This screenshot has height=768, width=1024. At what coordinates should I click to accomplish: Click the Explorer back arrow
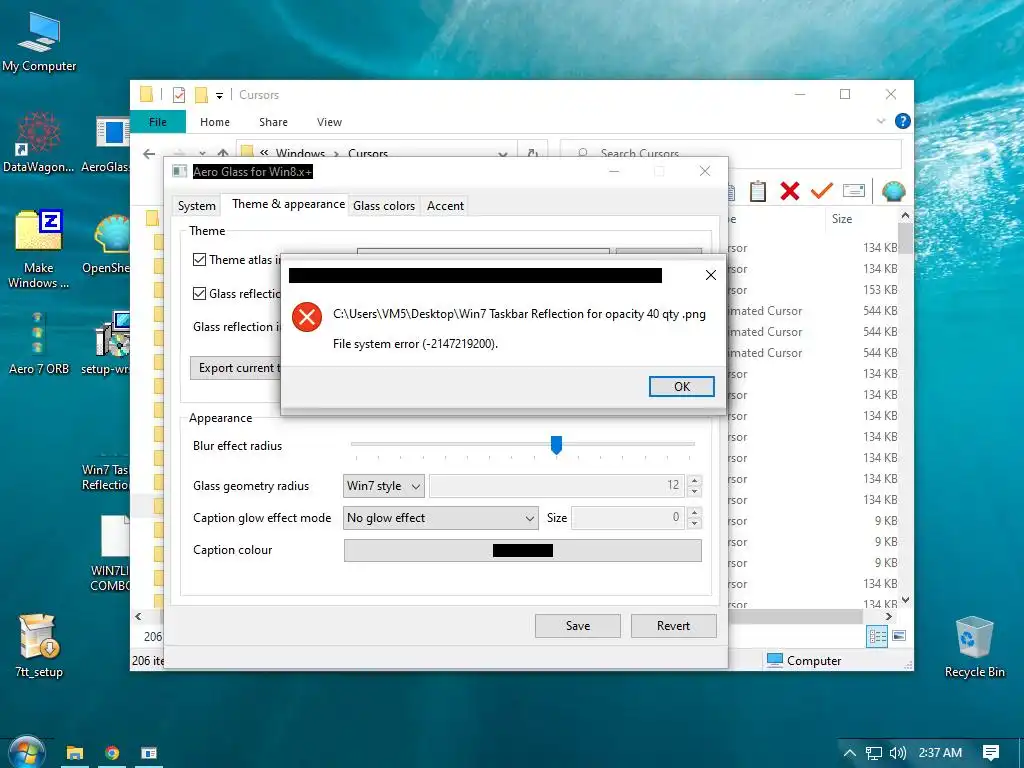click(149, 154)
